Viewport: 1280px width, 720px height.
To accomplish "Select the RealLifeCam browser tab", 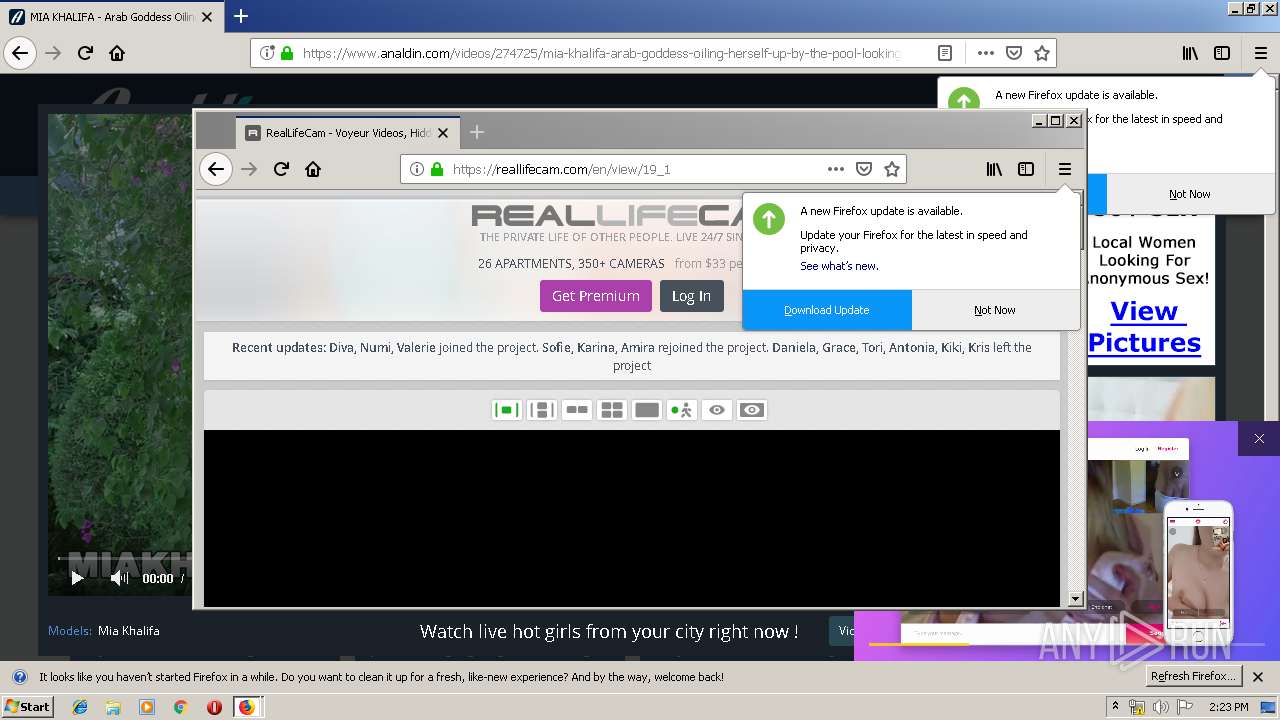I will click(x=348, y=132).
